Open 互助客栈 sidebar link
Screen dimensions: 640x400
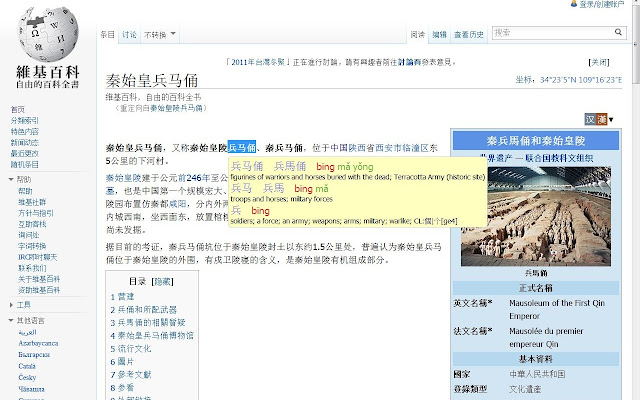tap(32, 224)
